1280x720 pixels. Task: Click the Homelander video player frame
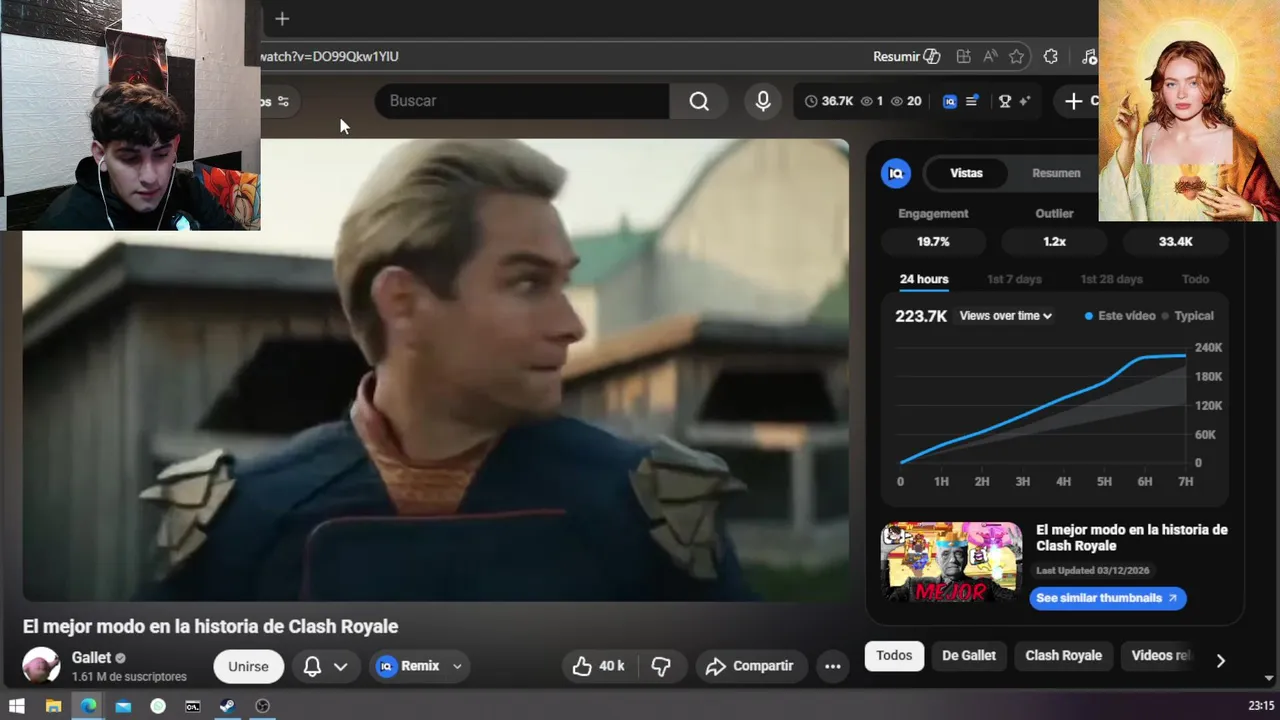point(436,370)
